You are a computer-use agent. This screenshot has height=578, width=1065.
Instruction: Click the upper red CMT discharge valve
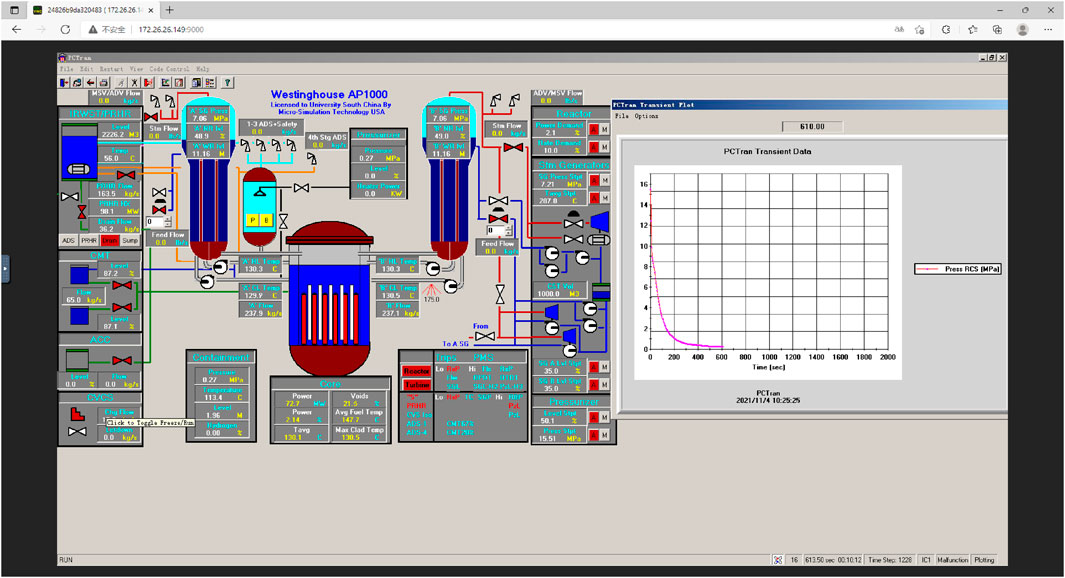coord(122,285)
